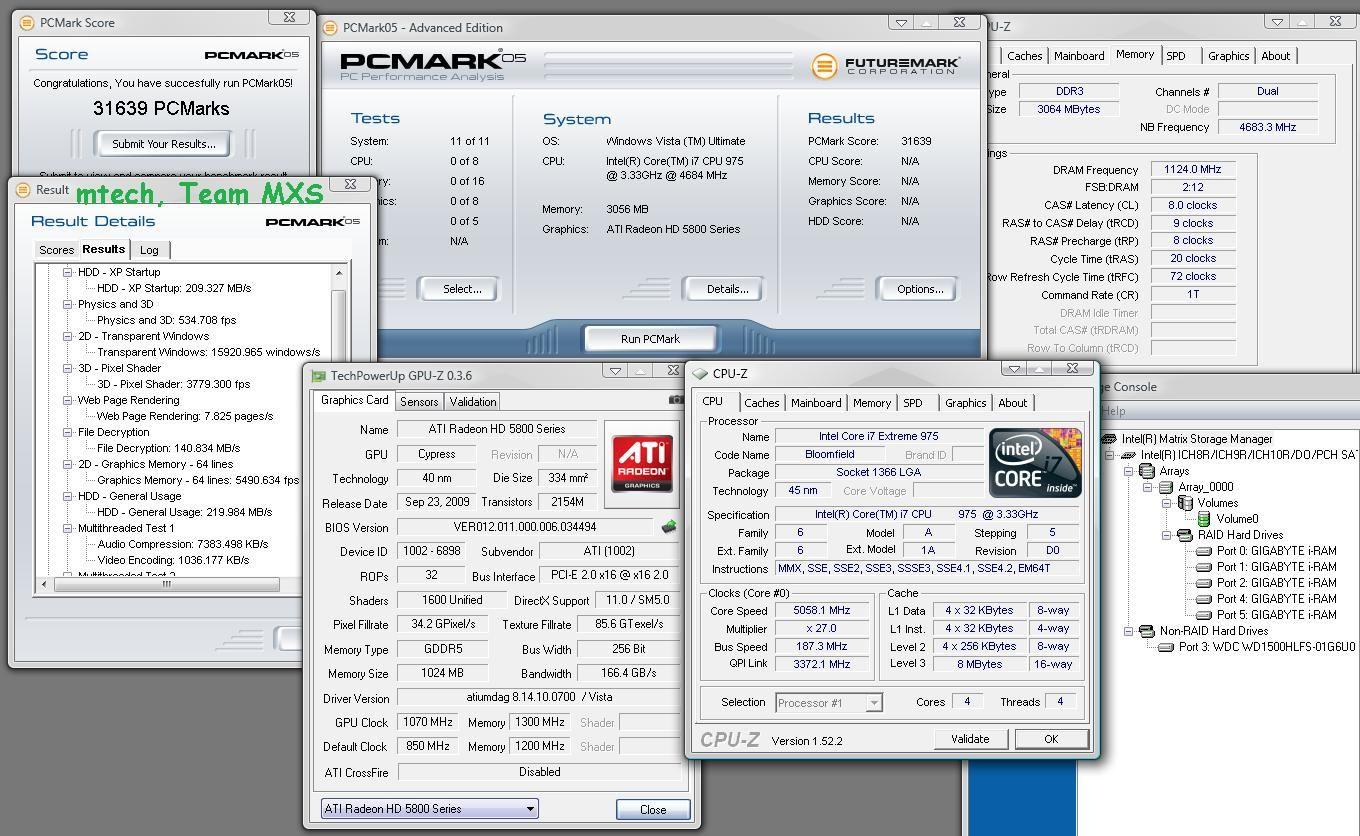Open the Caches tab in front CPU-Z window

(x=761, y=403)
